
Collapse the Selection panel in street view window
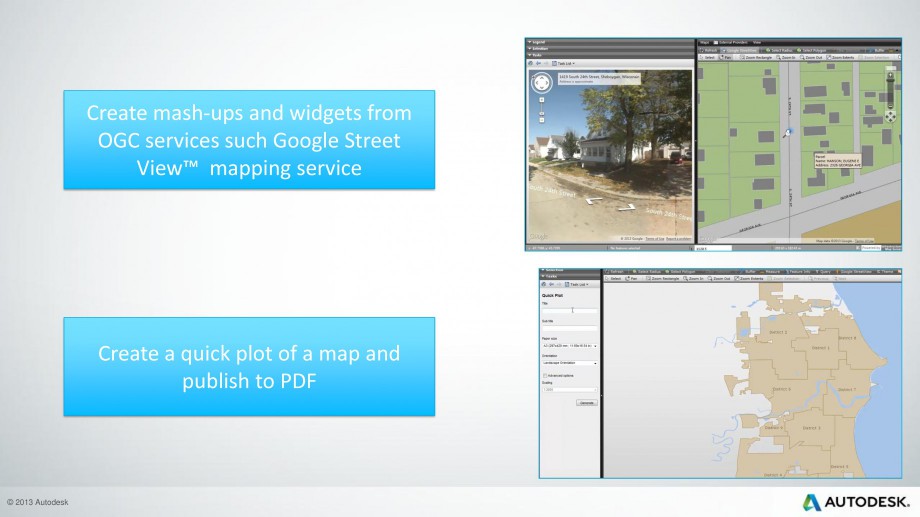530,48
